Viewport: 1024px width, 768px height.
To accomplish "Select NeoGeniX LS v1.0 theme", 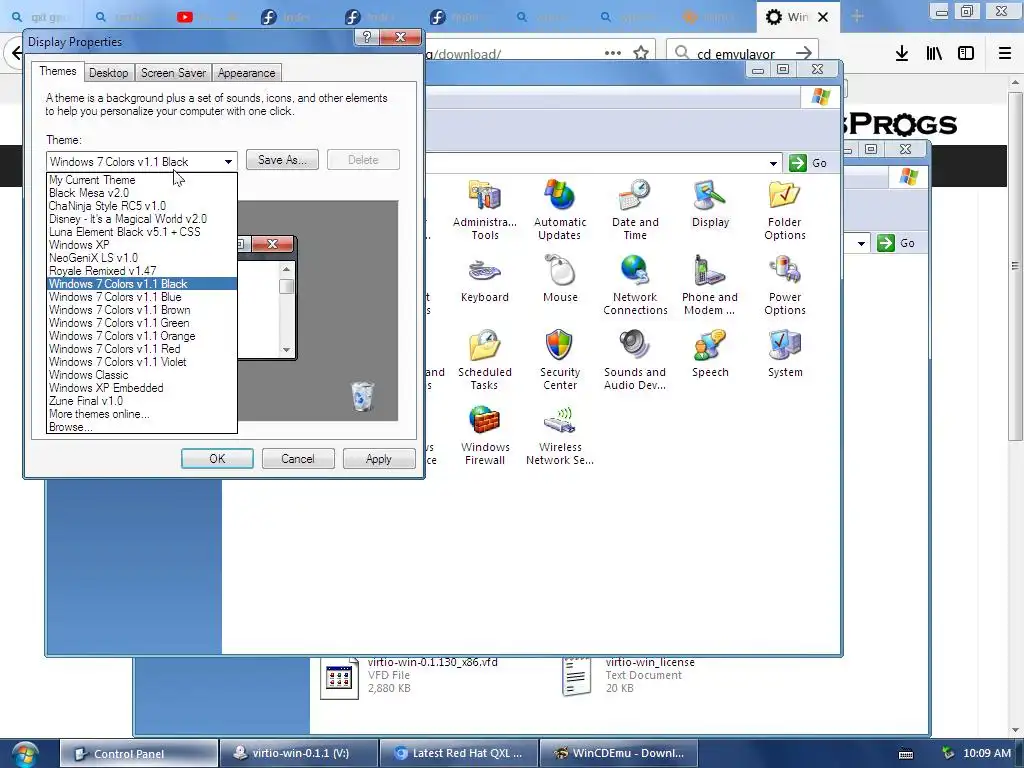I will click(142, 258).
